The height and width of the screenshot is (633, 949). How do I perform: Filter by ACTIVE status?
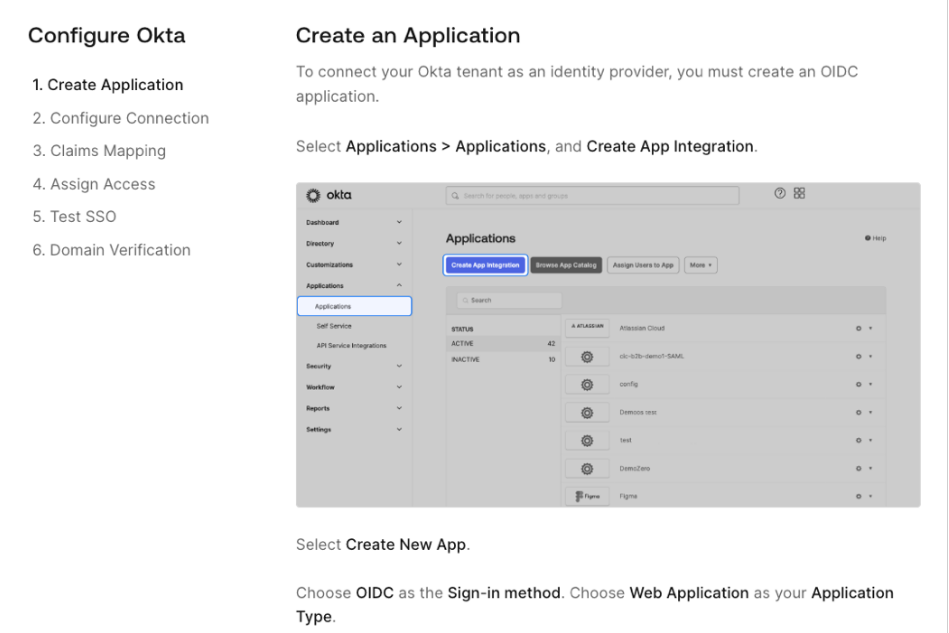[503, 344]
